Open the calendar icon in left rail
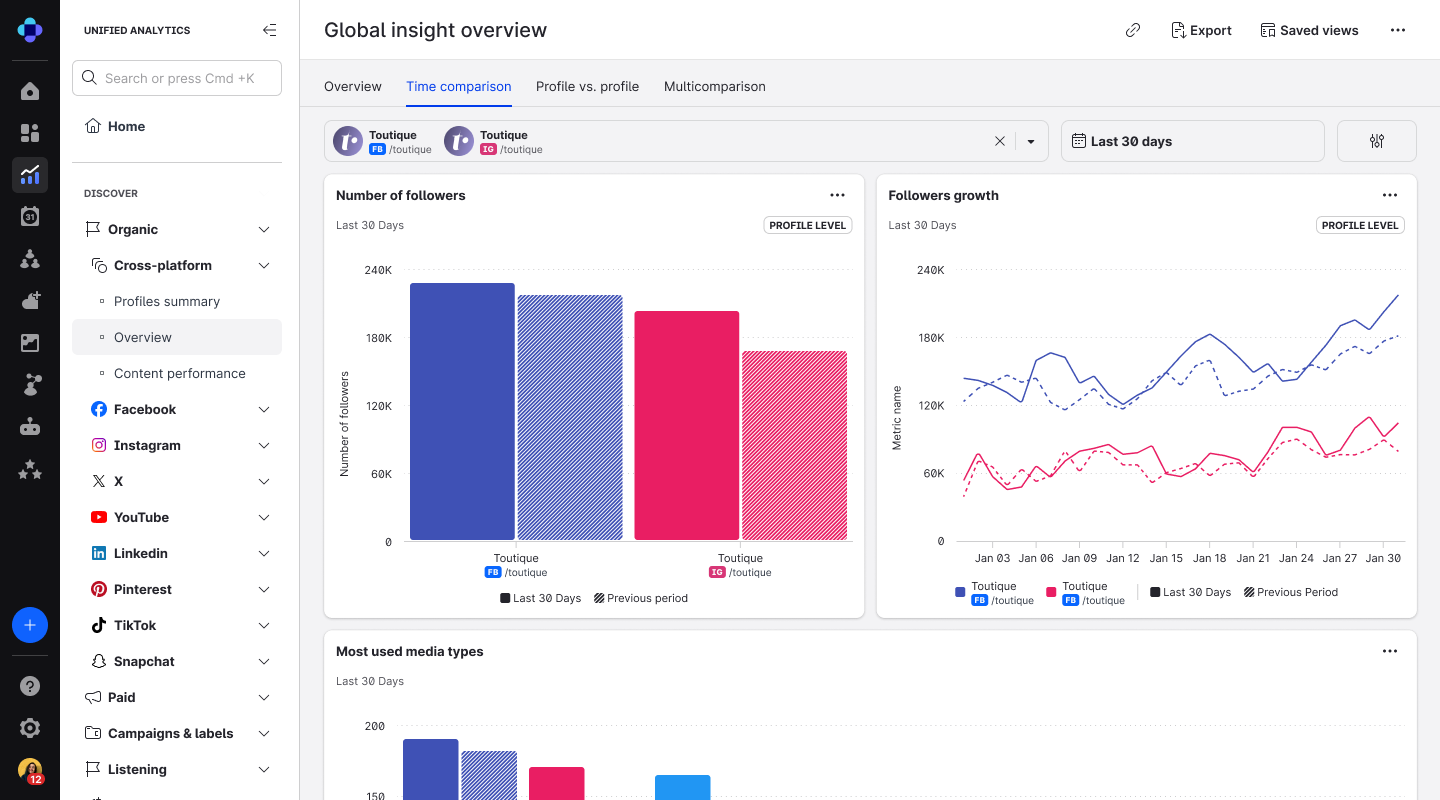Image resolution: width=1440 pixels, height=800 pixels. [30, 217]
